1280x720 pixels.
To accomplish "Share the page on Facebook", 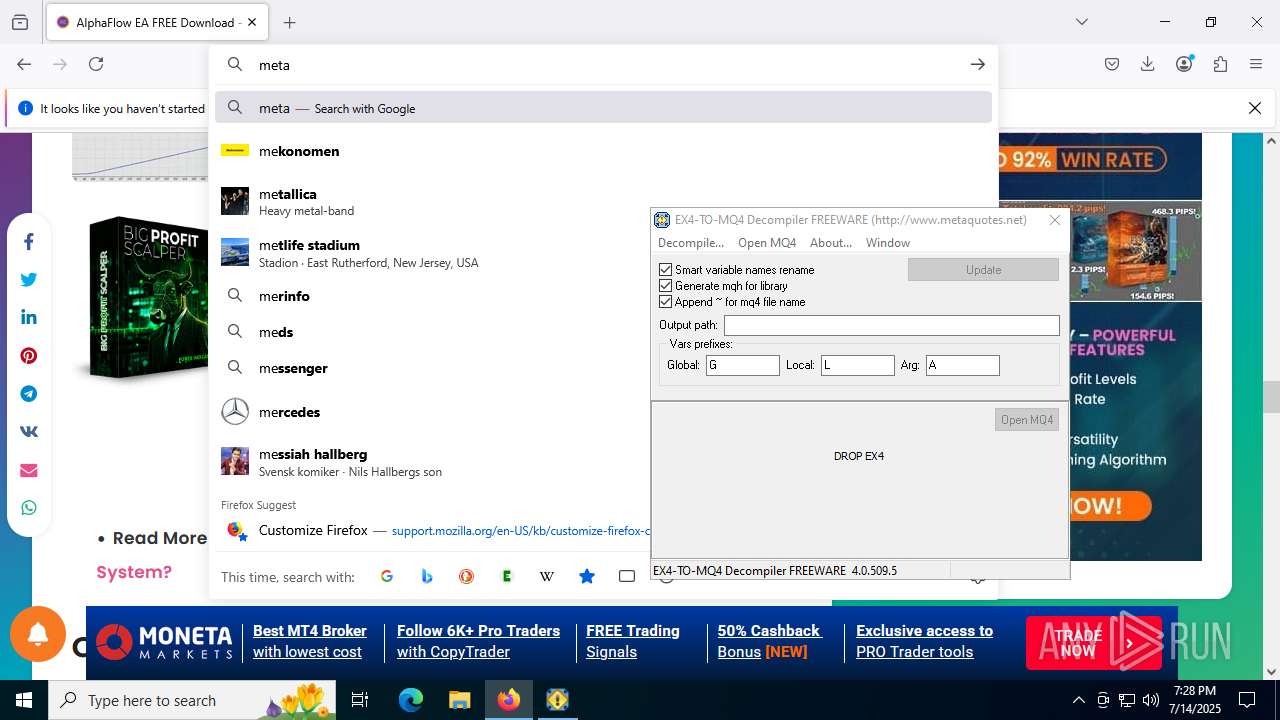I will 29,242.
